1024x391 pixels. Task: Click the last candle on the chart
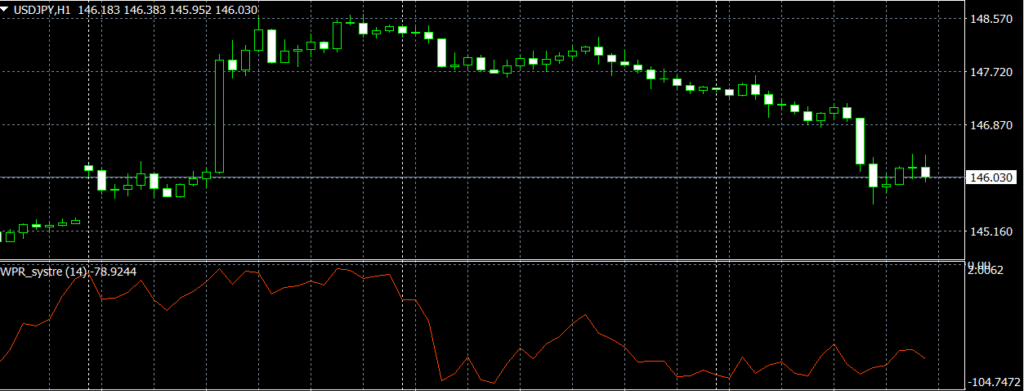click(925, 172)
